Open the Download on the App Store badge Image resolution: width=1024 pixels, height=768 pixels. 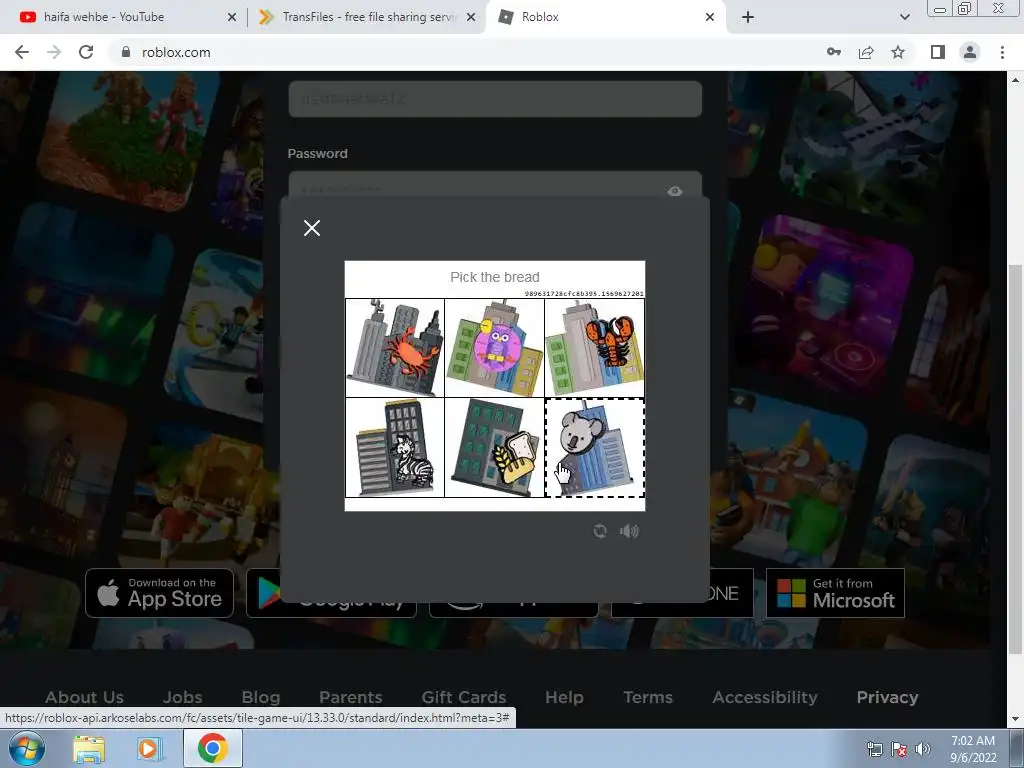tap(159, 593)
